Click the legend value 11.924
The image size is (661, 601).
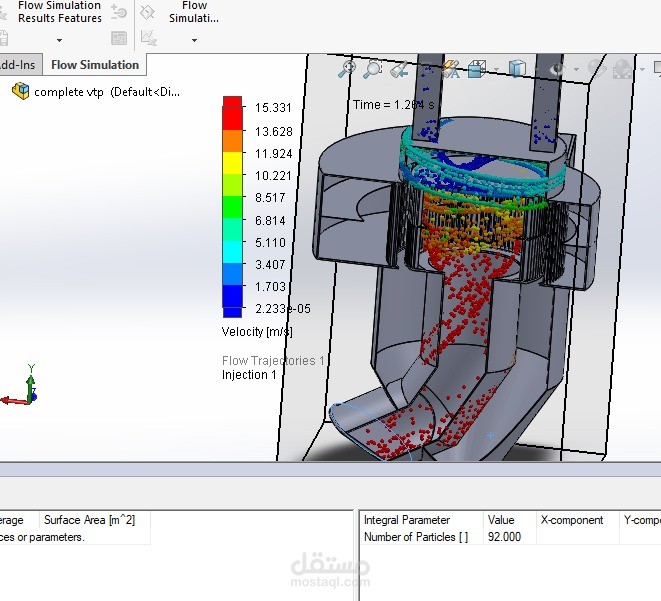(x=274, y=154)
